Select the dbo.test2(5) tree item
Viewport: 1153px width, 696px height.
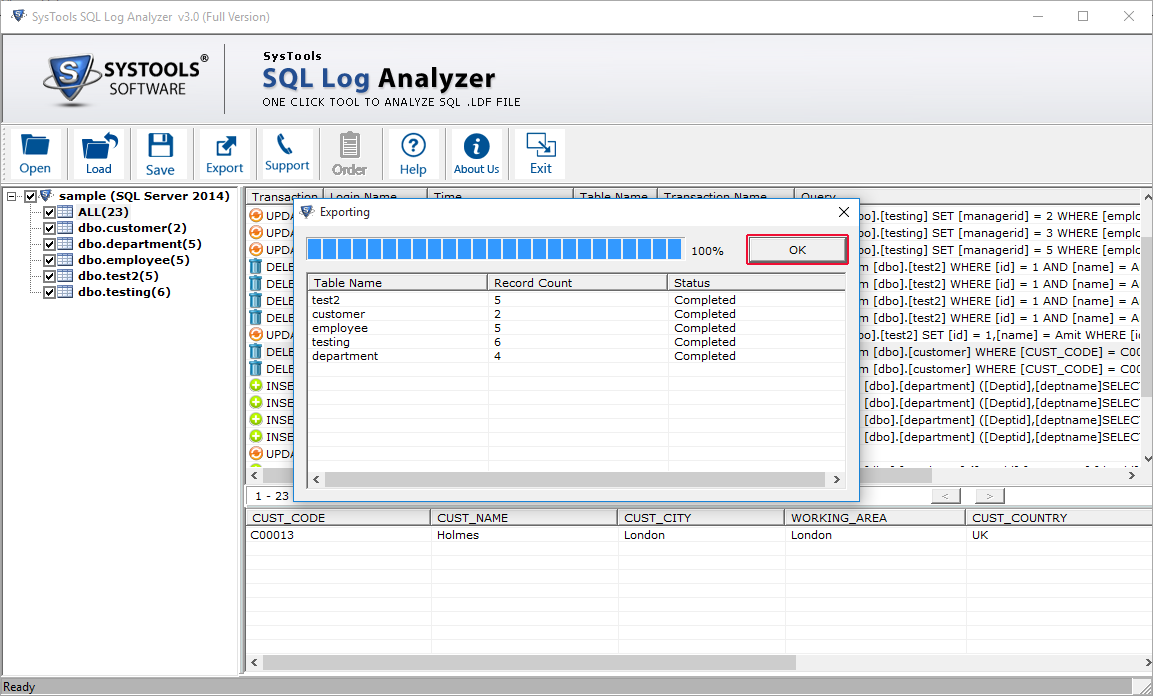point(118,276)
